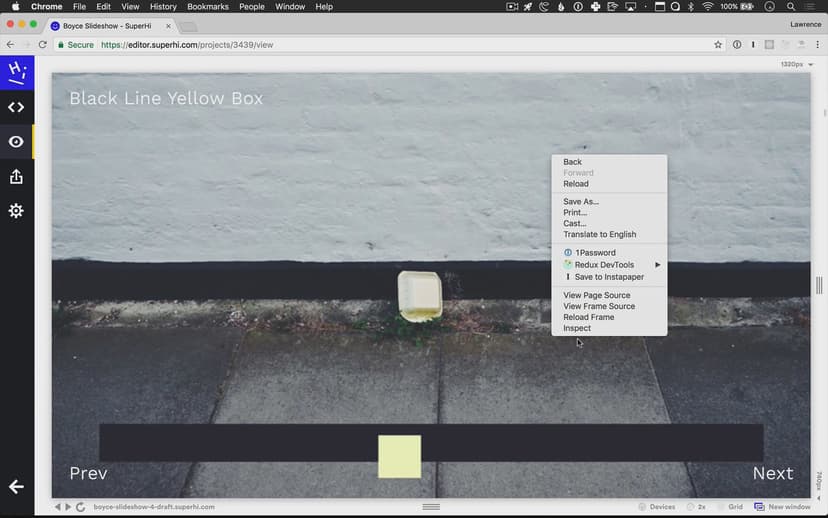Click the Prev slideshow link
This screenshot has height=518, width=828.
point(88,473)
